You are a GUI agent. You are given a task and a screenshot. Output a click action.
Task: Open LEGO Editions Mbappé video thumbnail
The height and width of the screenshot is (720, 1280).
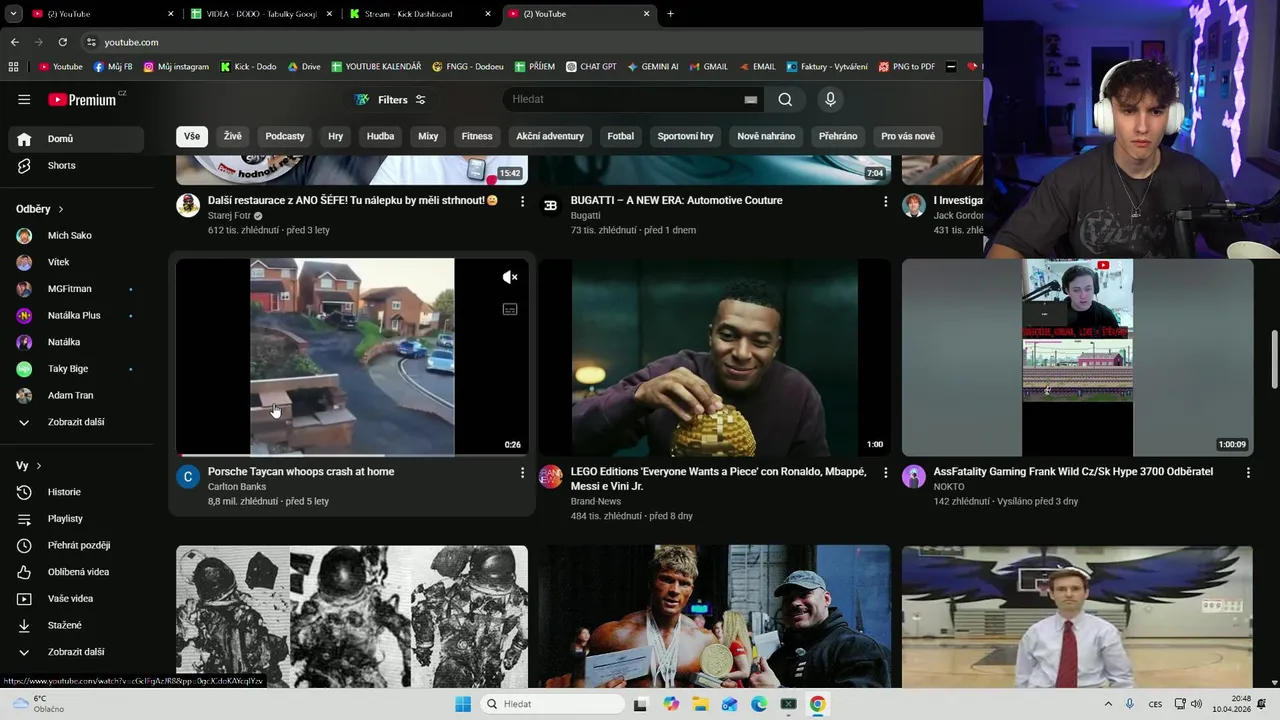pyautogui.click(x=714, y=357)
